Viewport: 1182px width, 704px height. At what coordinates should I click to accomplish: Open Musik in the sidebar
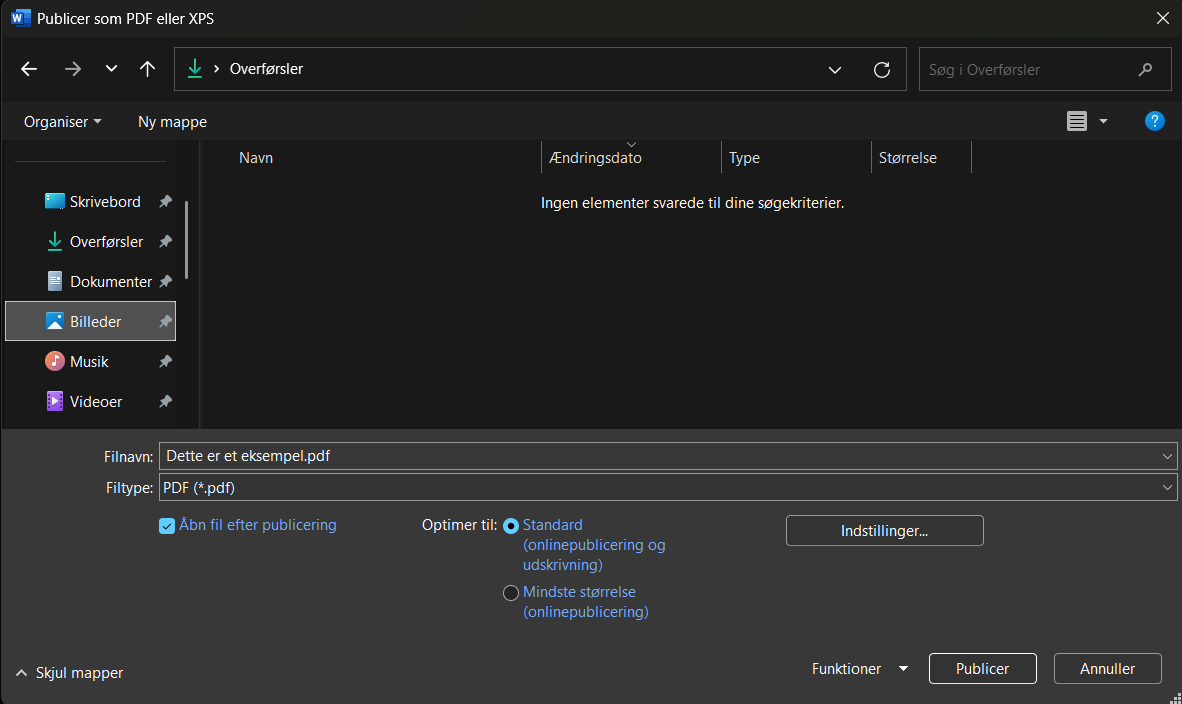point(90,361)
